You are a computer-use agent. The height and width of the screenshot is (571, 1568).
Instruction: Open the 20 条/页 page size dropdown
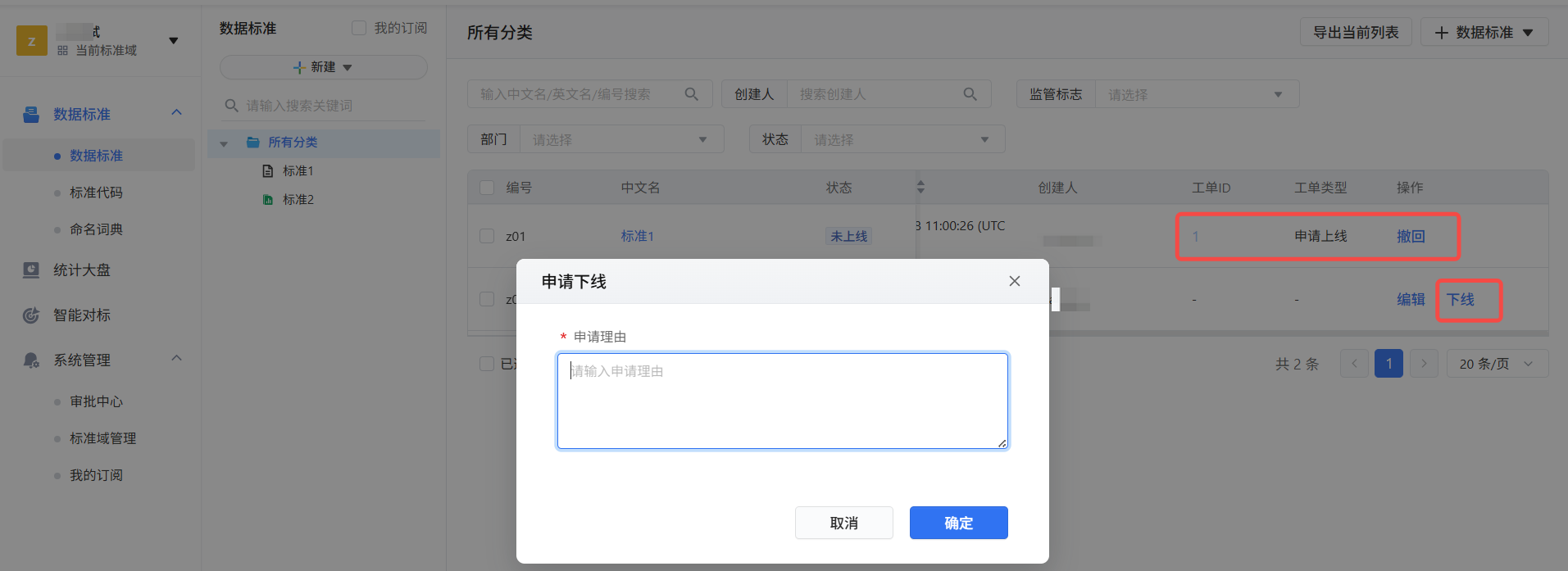(x=1498, y=364)
